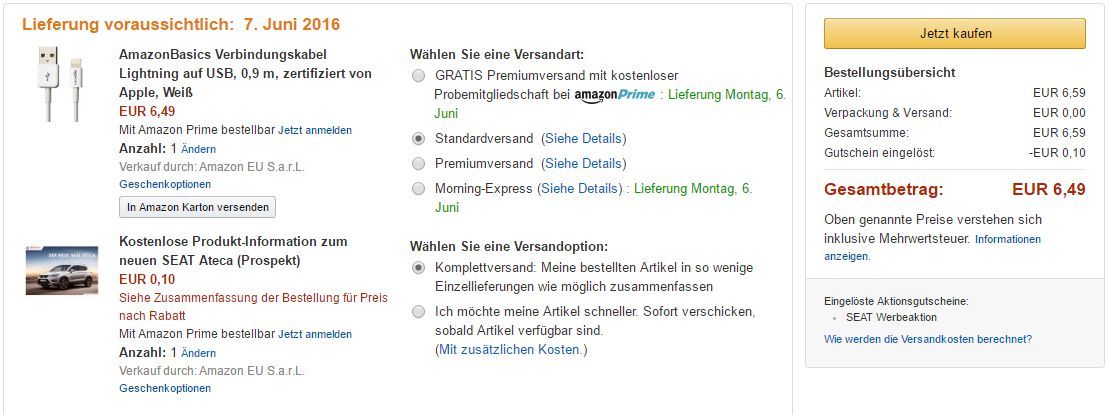Click the Mit zusätzlichen Kosten link
This screenshot has width=1109, height=415.
(511, 349)
